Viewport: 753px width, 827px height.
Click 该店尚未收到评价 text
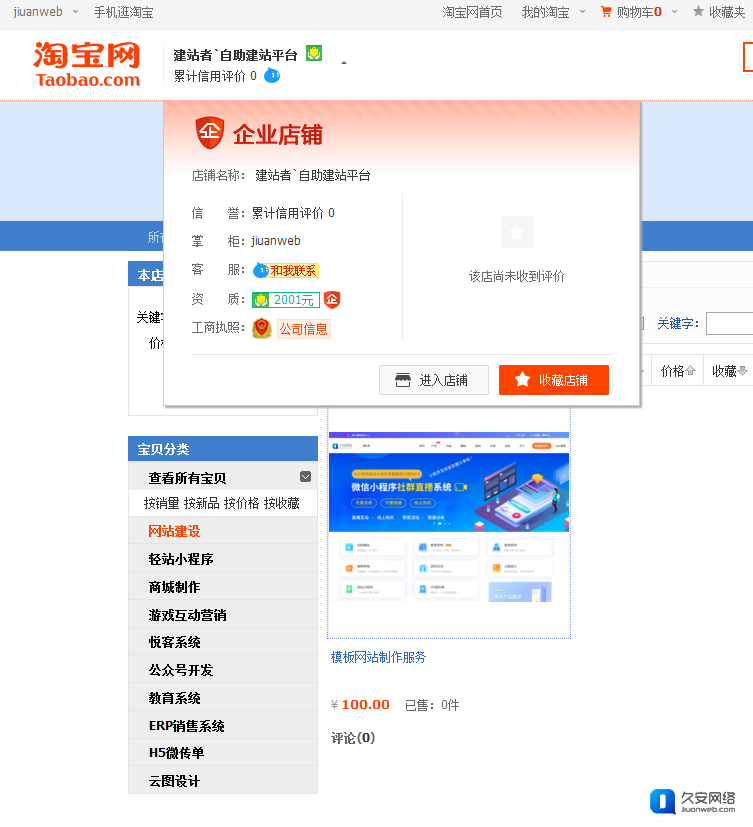click(x=517, y=276)
